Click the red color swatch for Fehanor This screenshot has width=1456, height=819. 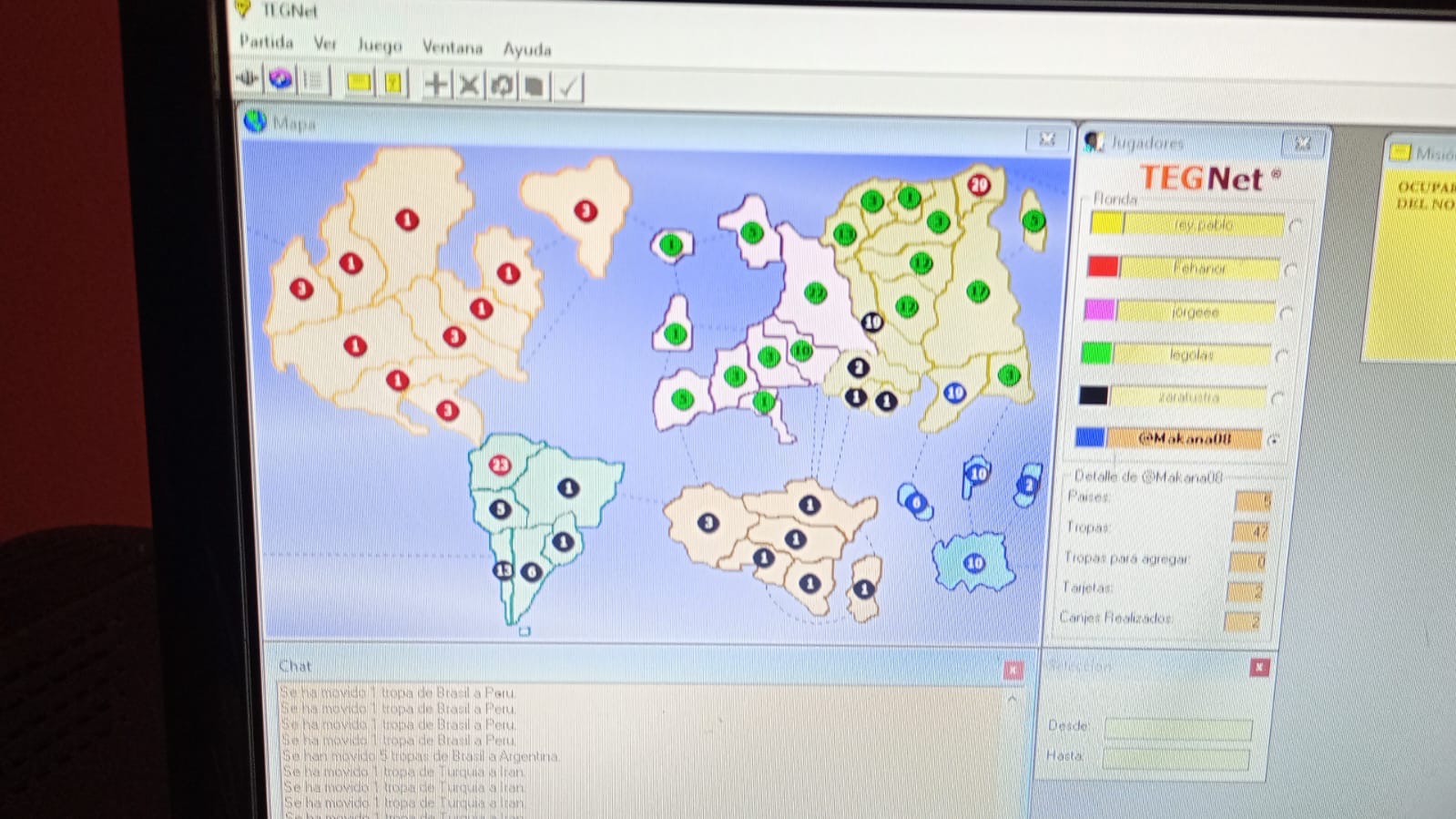pyautogui.click(x=1103, y=266)
